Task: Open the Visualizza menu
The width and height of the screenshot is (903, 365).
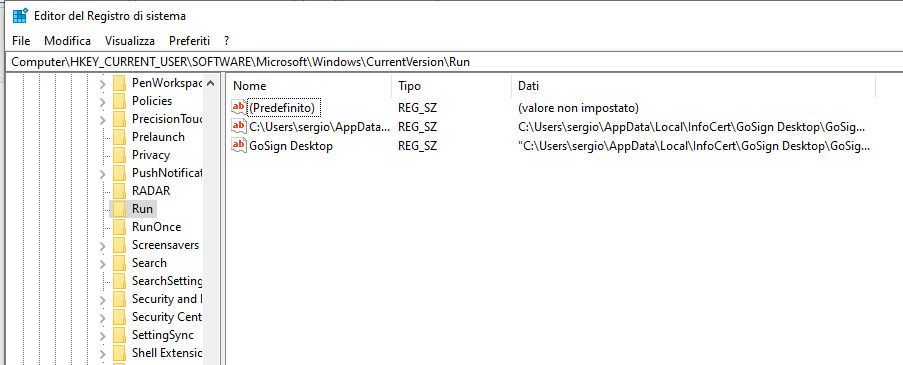Action: (130, 41)
